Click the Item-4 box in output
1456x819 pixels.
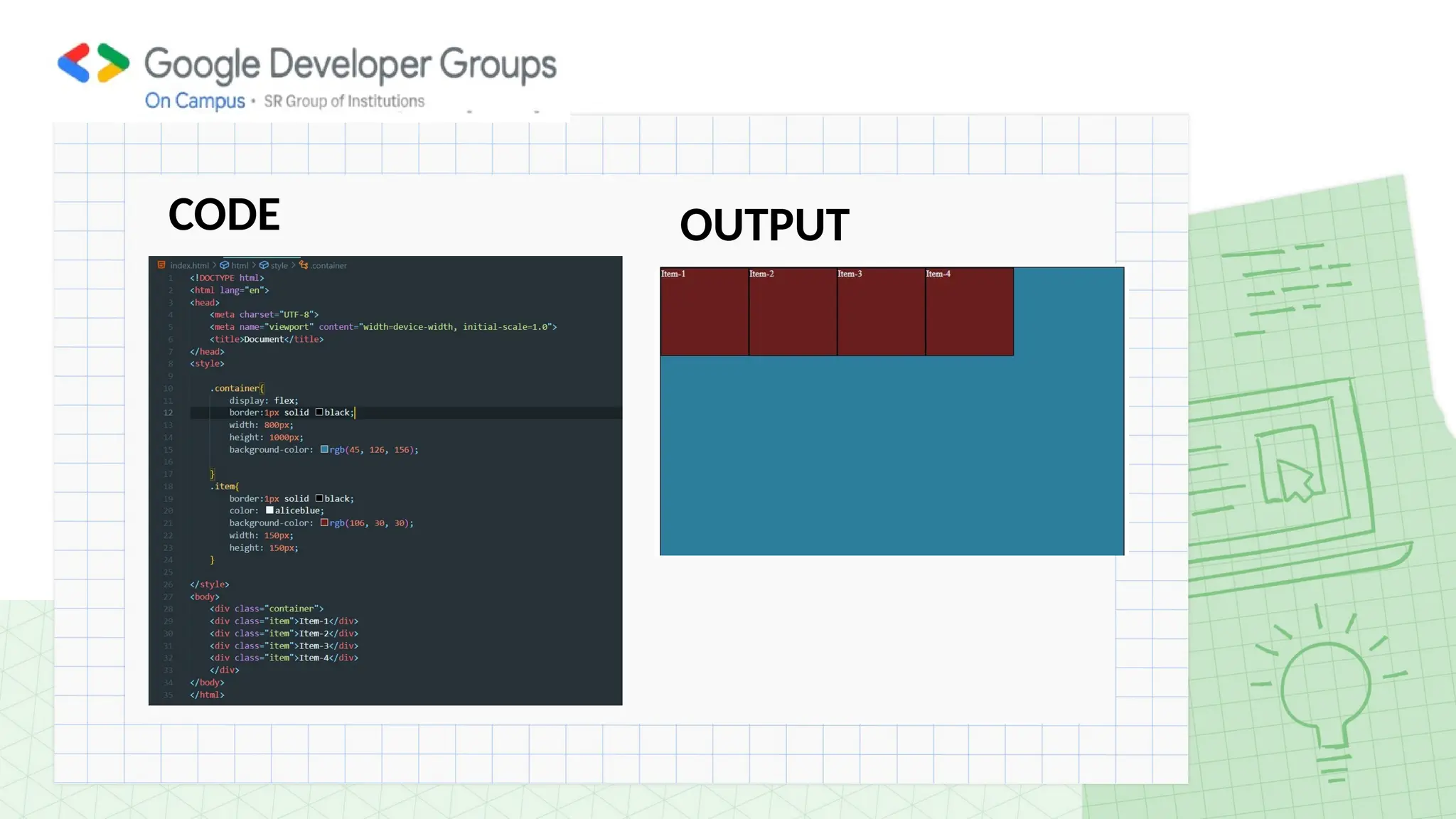(969, 311)
